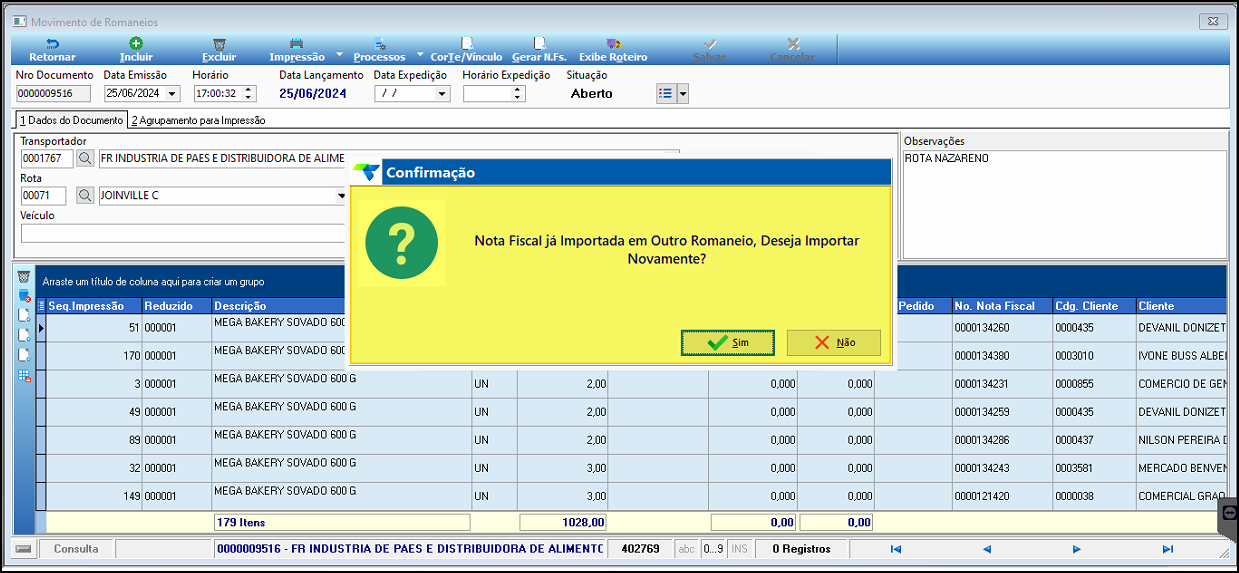Click the trash icon in grid side toolbar
This screenshot has width=1239, height=573.
point(24,277)
